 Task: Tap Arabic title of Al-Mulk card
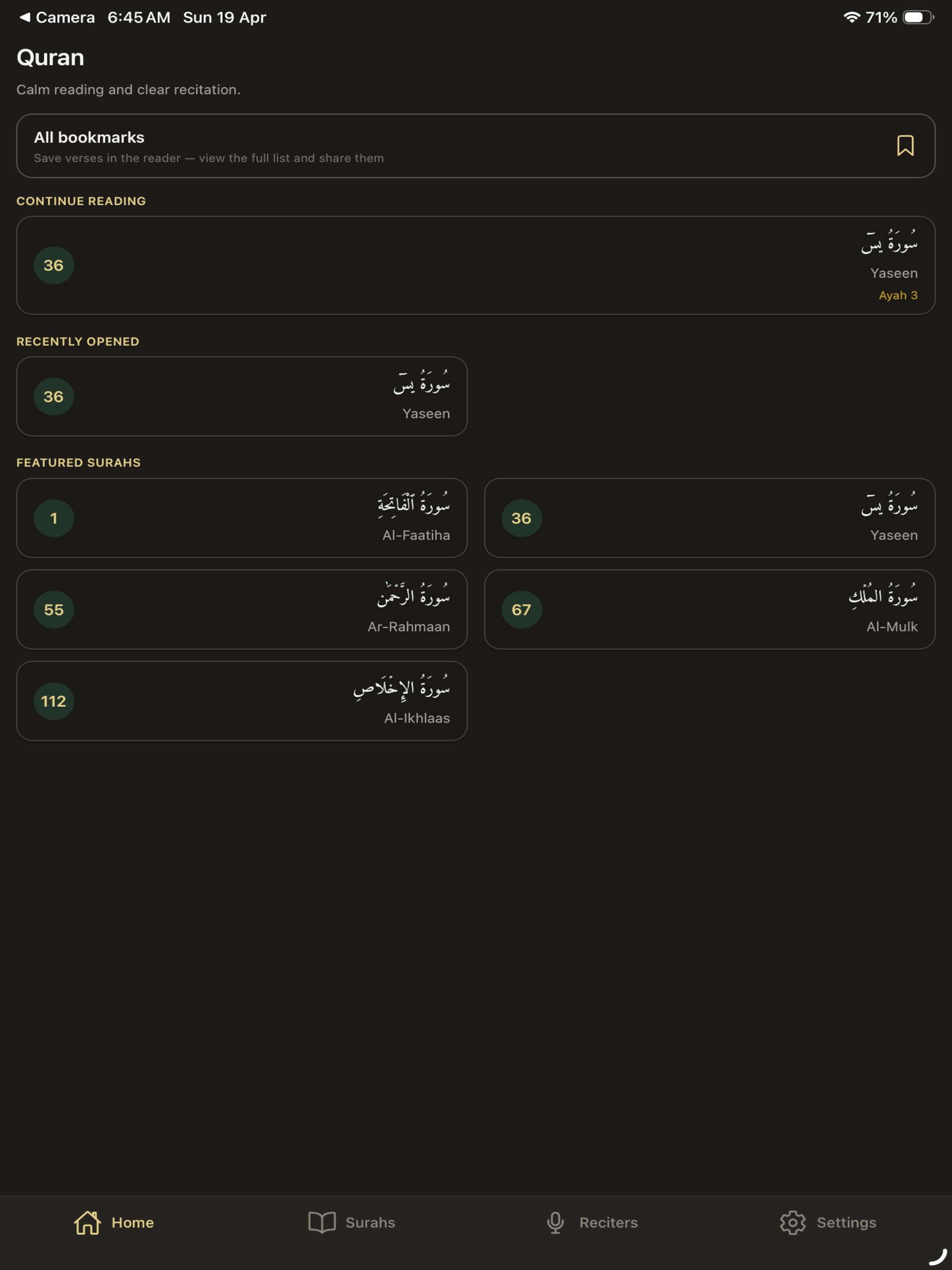(x=883, y=595)
